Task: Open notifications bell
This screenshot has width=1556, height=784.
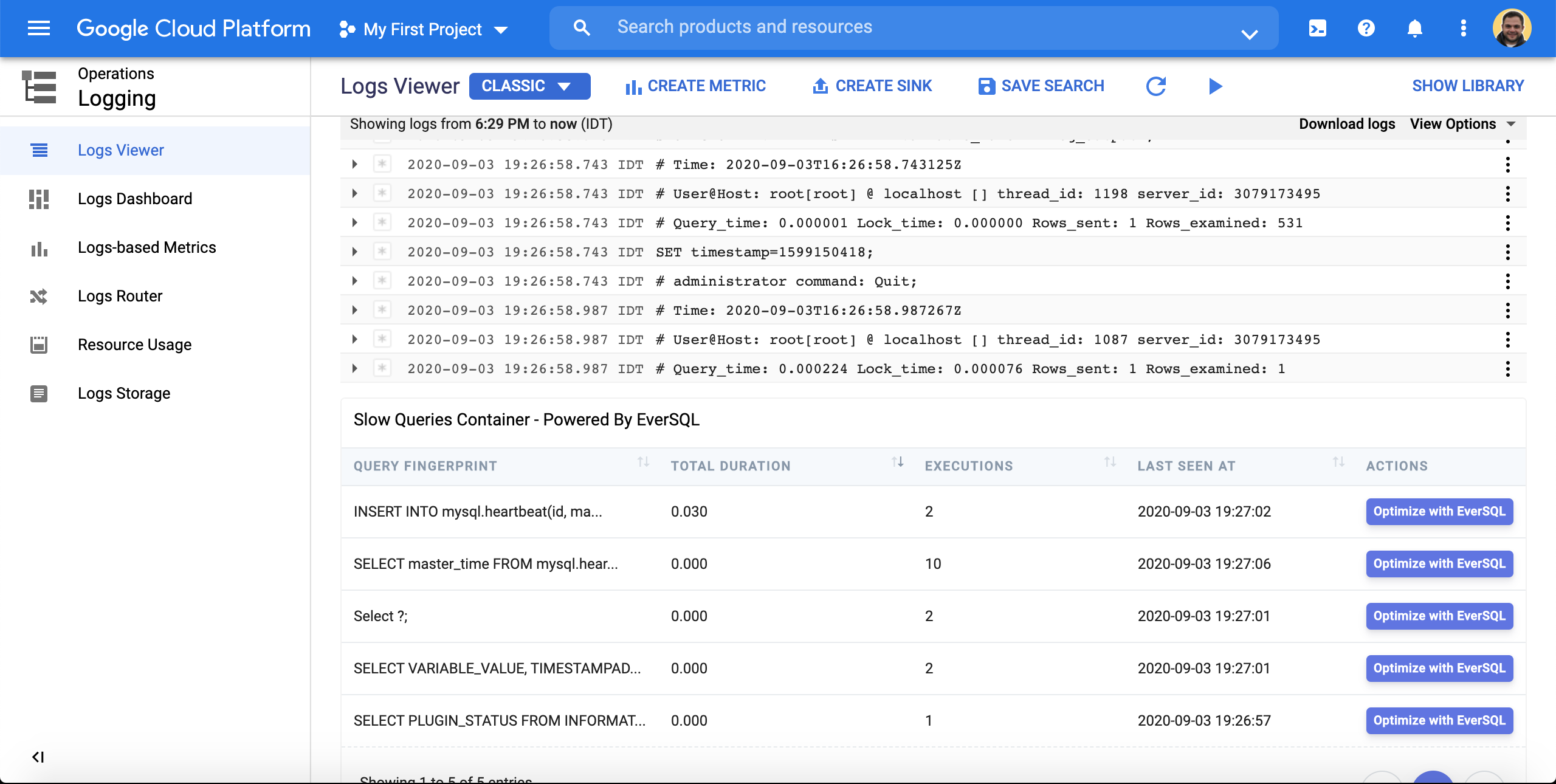Action: pyautogui.click(x=1415, y=28)
